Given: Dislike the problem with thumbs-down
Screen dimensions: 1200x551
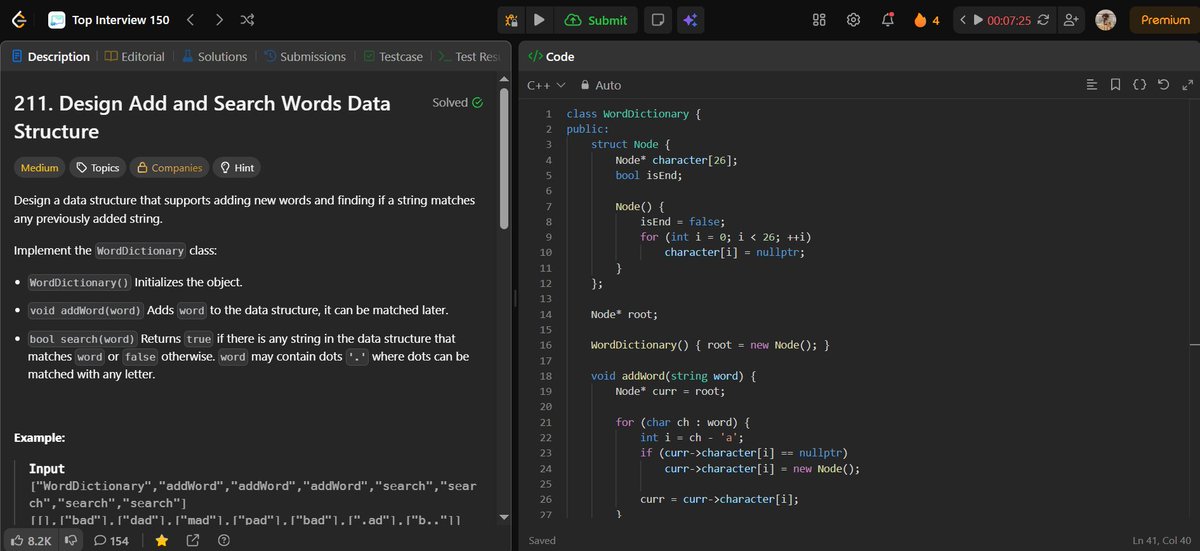Looking at the screenshot, I should click(x=70, y=541).
